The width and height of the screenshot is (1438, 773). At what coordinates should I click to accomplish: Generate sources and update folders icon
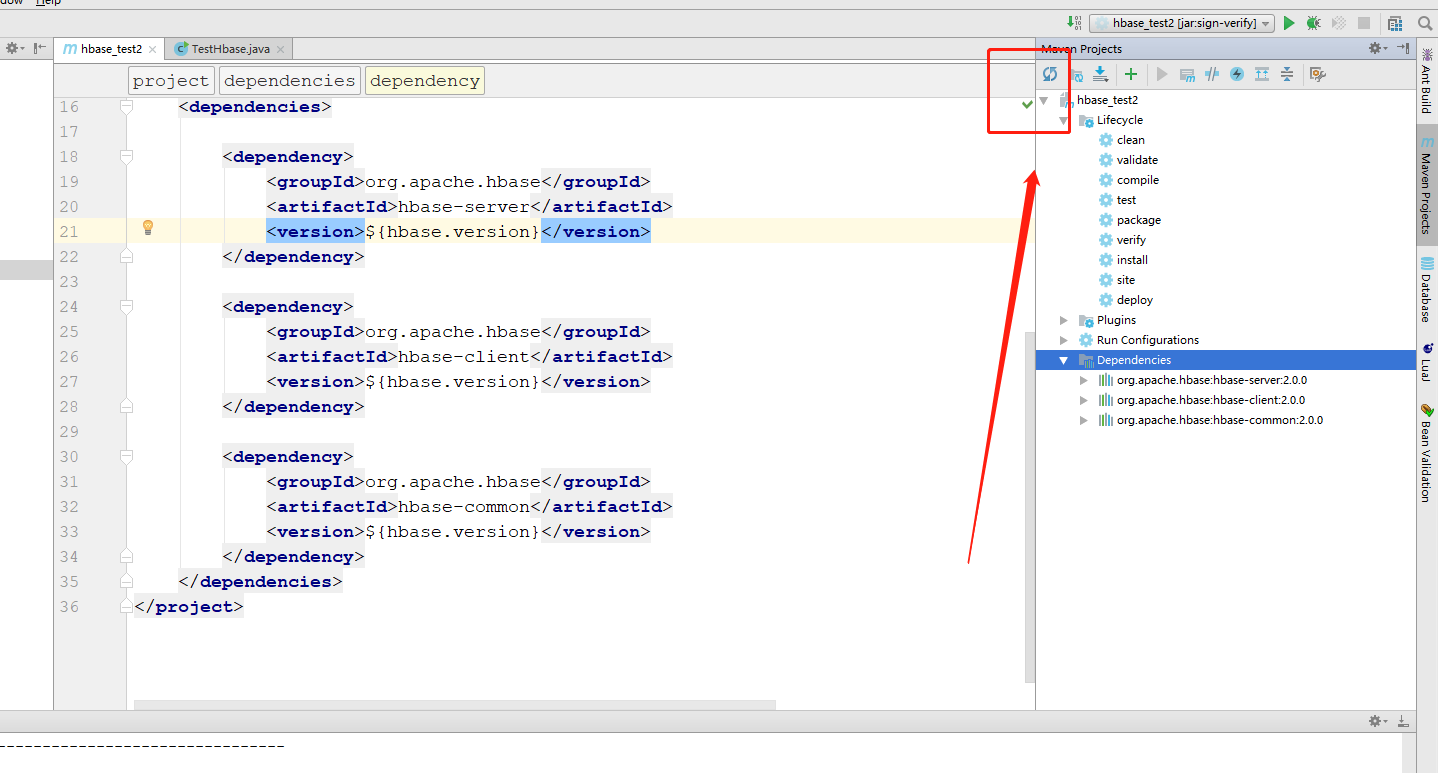1076,74
